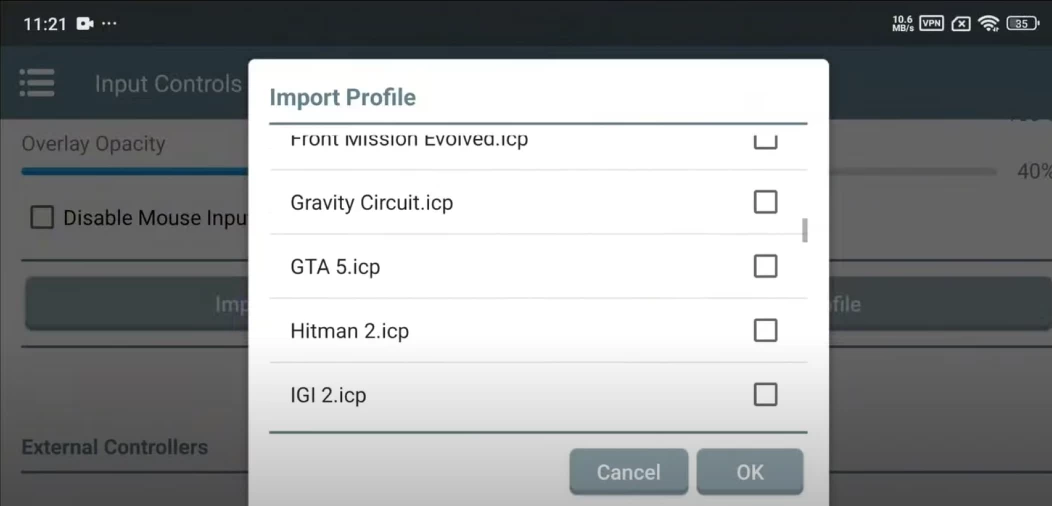Image resolution: width=1052 pixels, height=506 pixels.
Task: Enable the IGI 2.icp checkbox
Action: (765, 395)
